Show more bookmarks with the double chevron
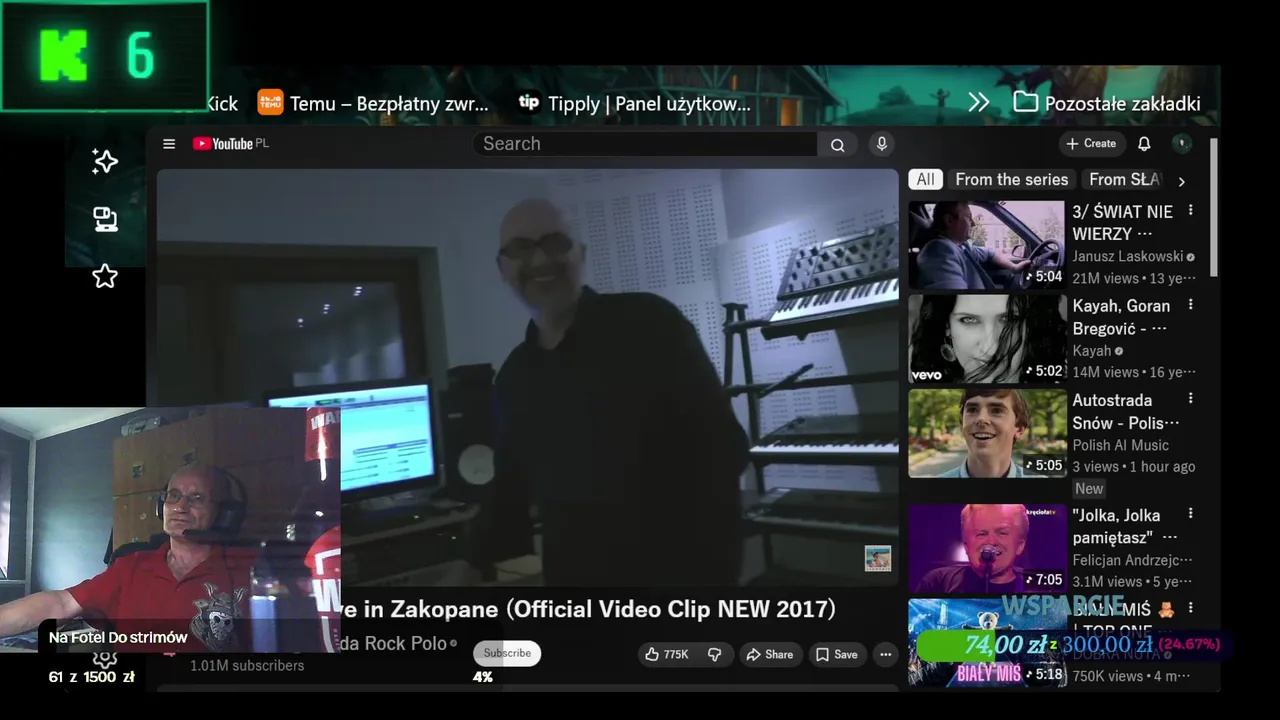Screen dimensions: 1280x720 979,103
